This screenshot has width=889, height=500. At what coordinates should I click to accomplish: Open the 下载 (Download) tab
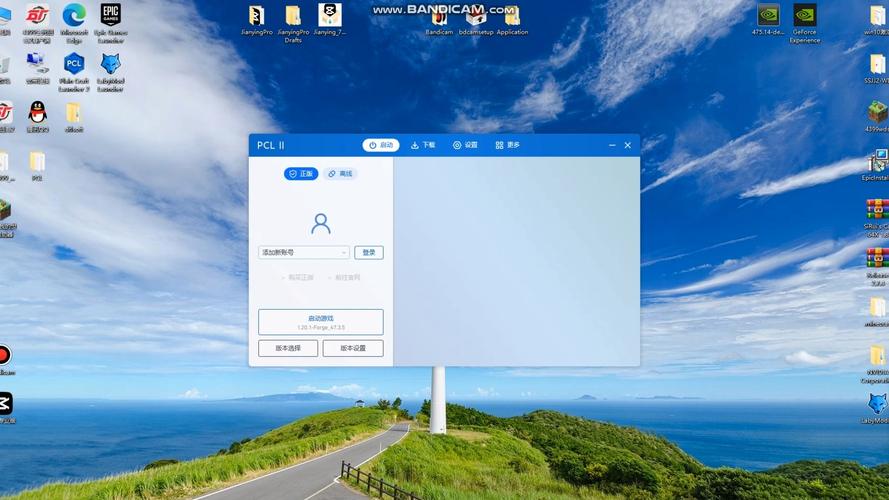click(423, 145)
